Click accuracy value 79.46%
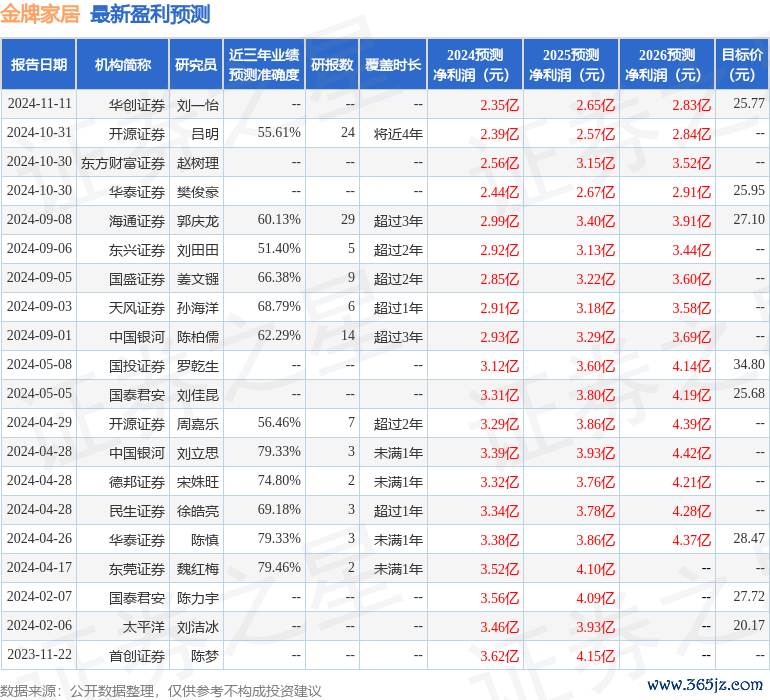Screen dimensions: 770x700 tap(279, 567)
